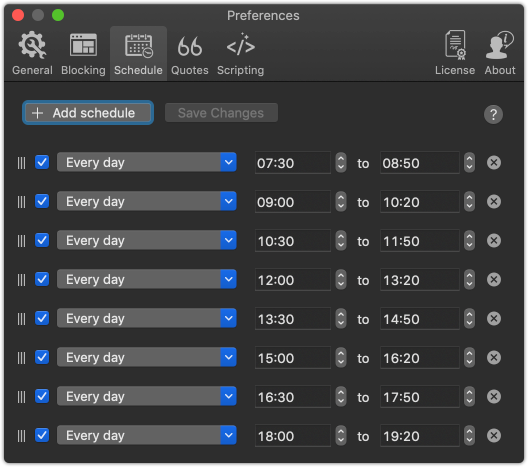Open the General preferences pane
Viewport: 528px width, 467px height.
point(32,54)
